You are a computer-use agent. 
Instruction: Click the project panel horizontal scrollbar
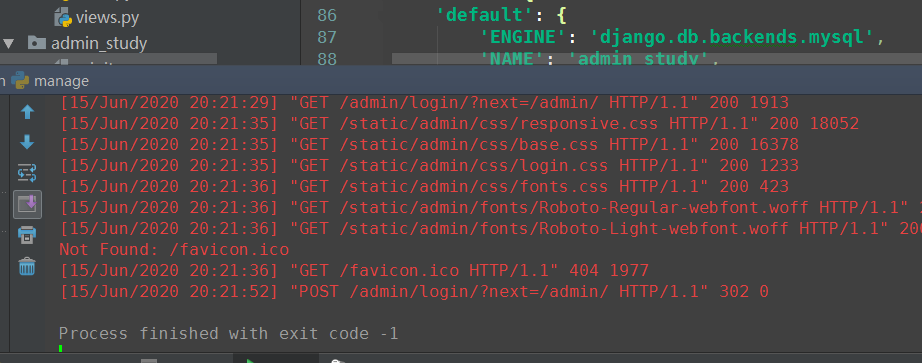pyautogui.click(x=108, y=59)
